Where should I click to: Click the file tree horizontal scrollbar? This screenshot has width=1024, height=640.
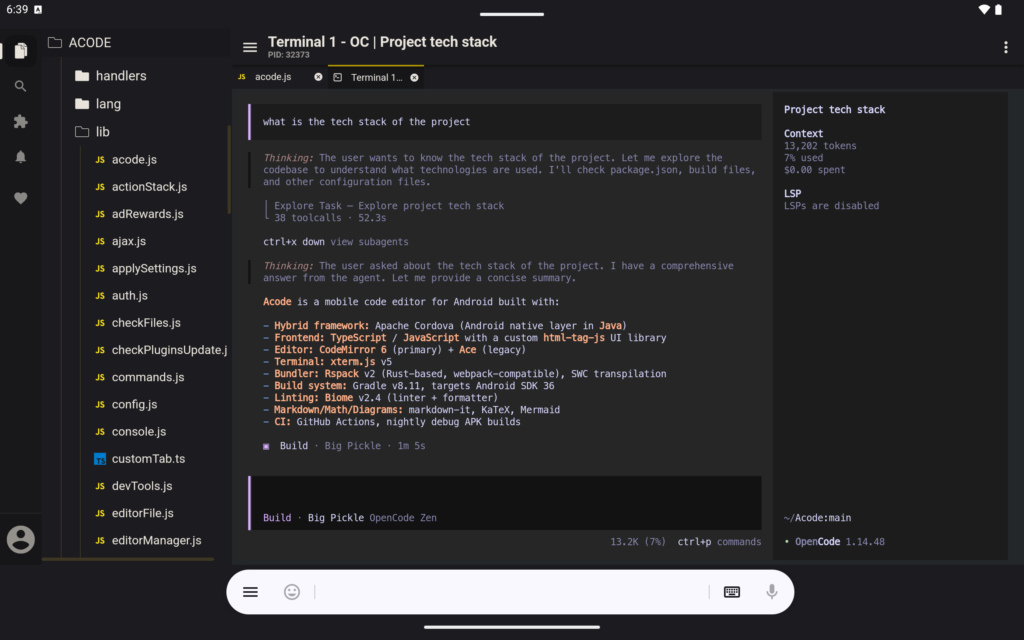(x=128, y=559)
